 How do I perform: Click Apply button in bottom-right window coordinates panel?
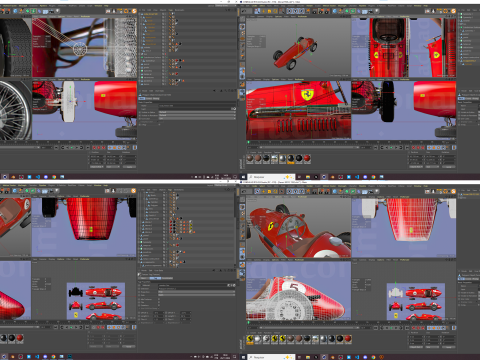click(448, 347)
